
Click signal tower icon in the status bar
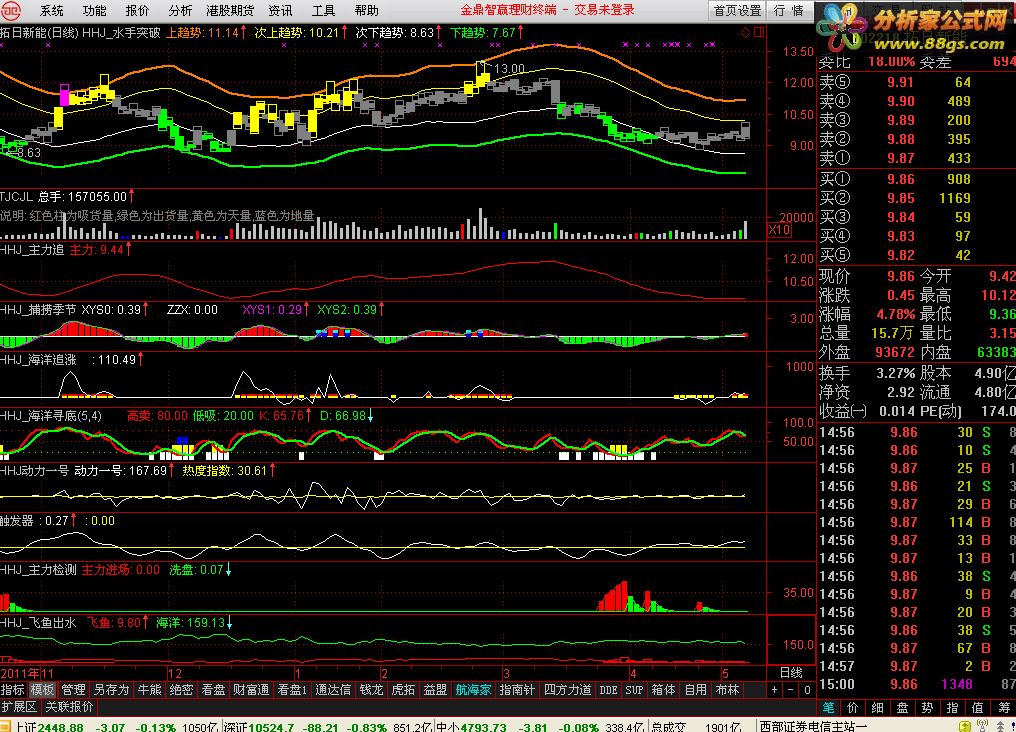982,726
